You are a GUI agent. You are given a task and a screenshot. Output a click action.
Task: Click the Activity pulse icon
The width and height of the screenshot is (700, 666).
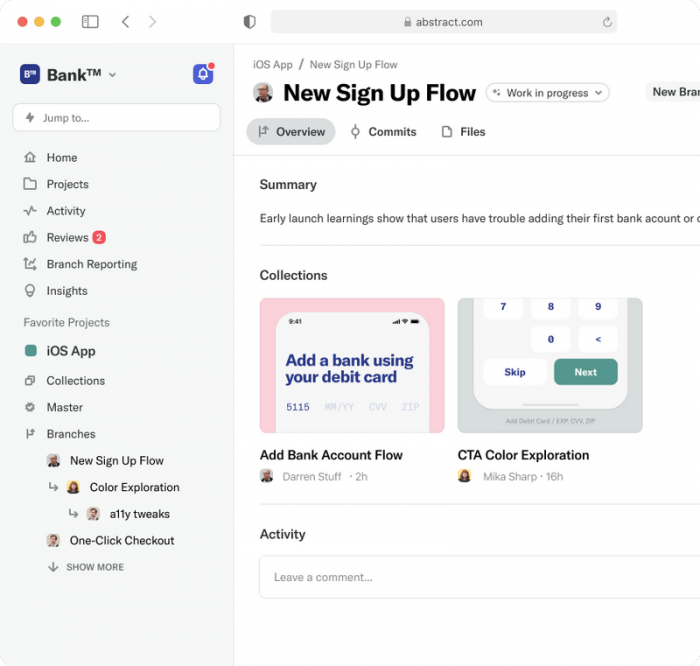[30, 211]
